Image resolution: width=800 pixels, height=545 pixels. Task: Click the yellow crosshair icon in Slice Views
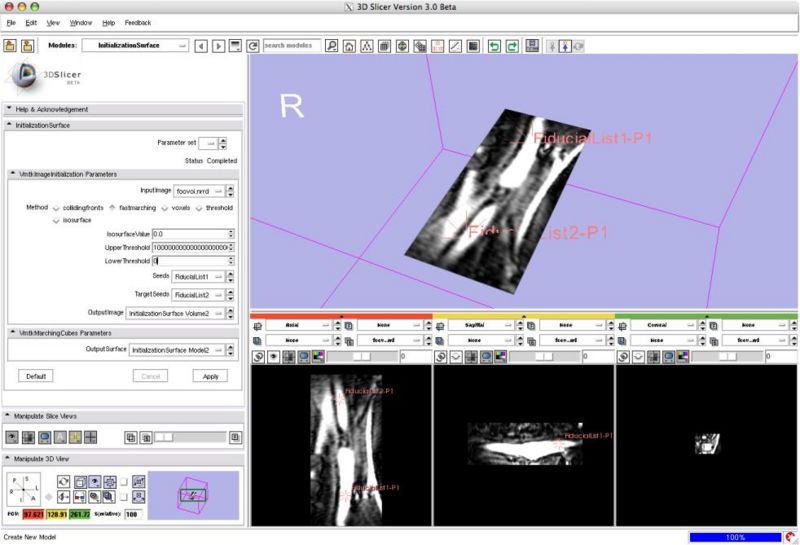pyautogui.click(x=76, y=437)
